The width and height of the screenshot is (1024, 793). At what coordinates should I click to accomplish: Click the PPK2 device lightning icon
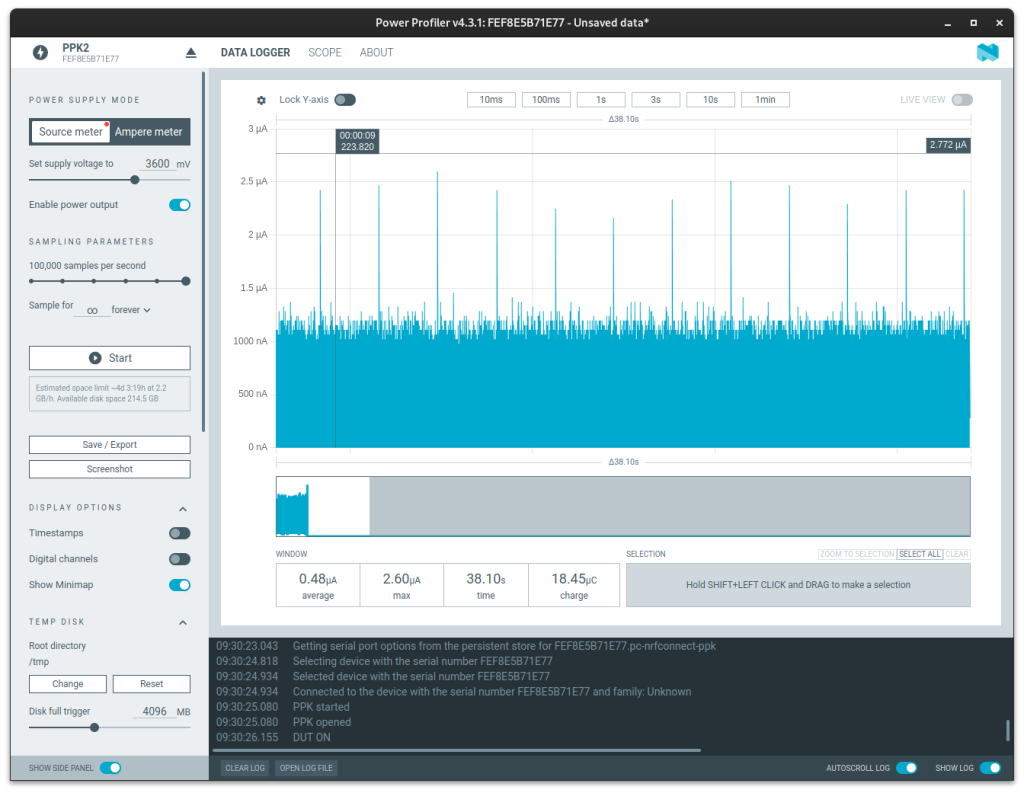[x=40, y=53]
